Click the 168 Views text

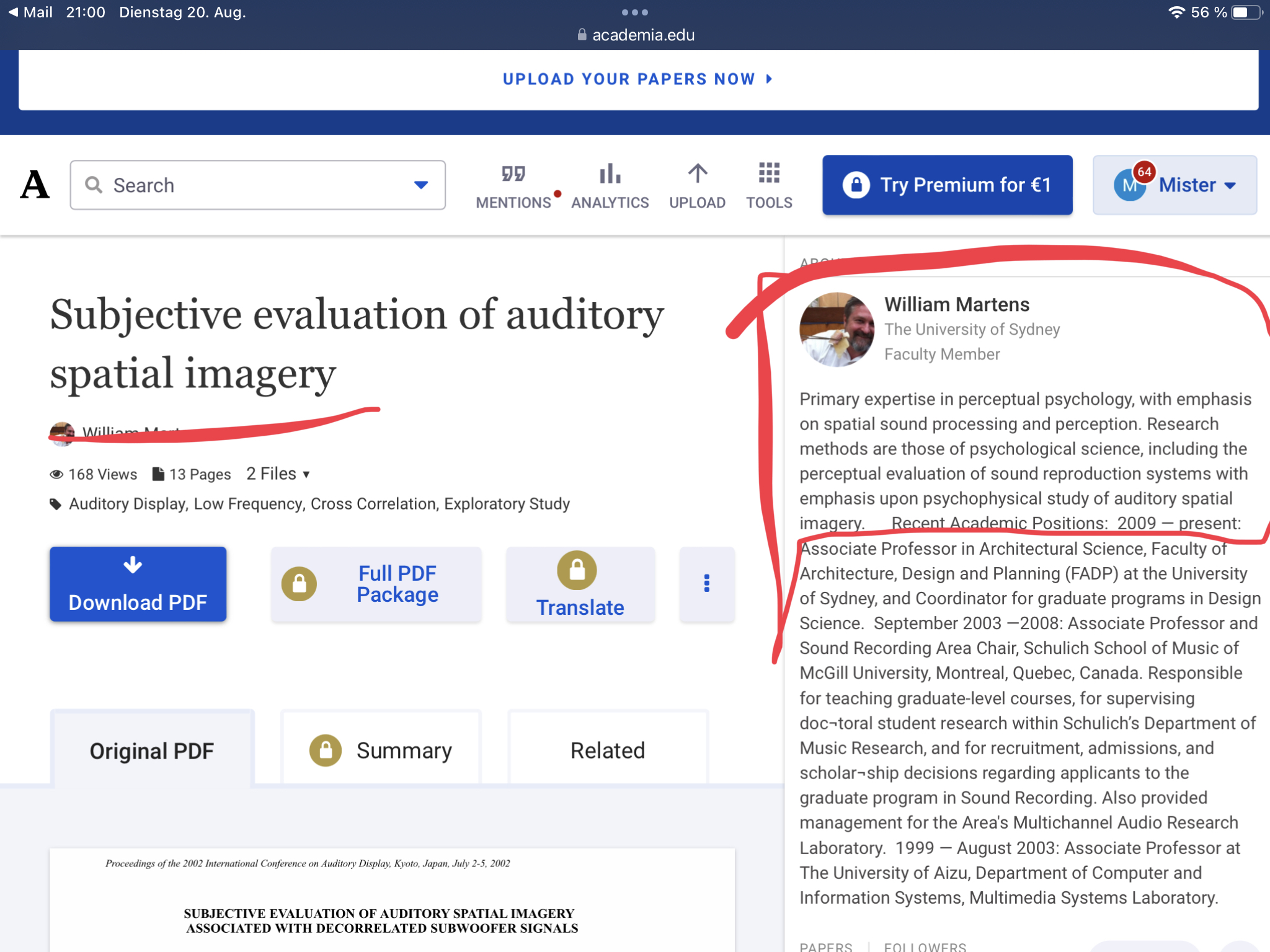click(x=103, y=474)
